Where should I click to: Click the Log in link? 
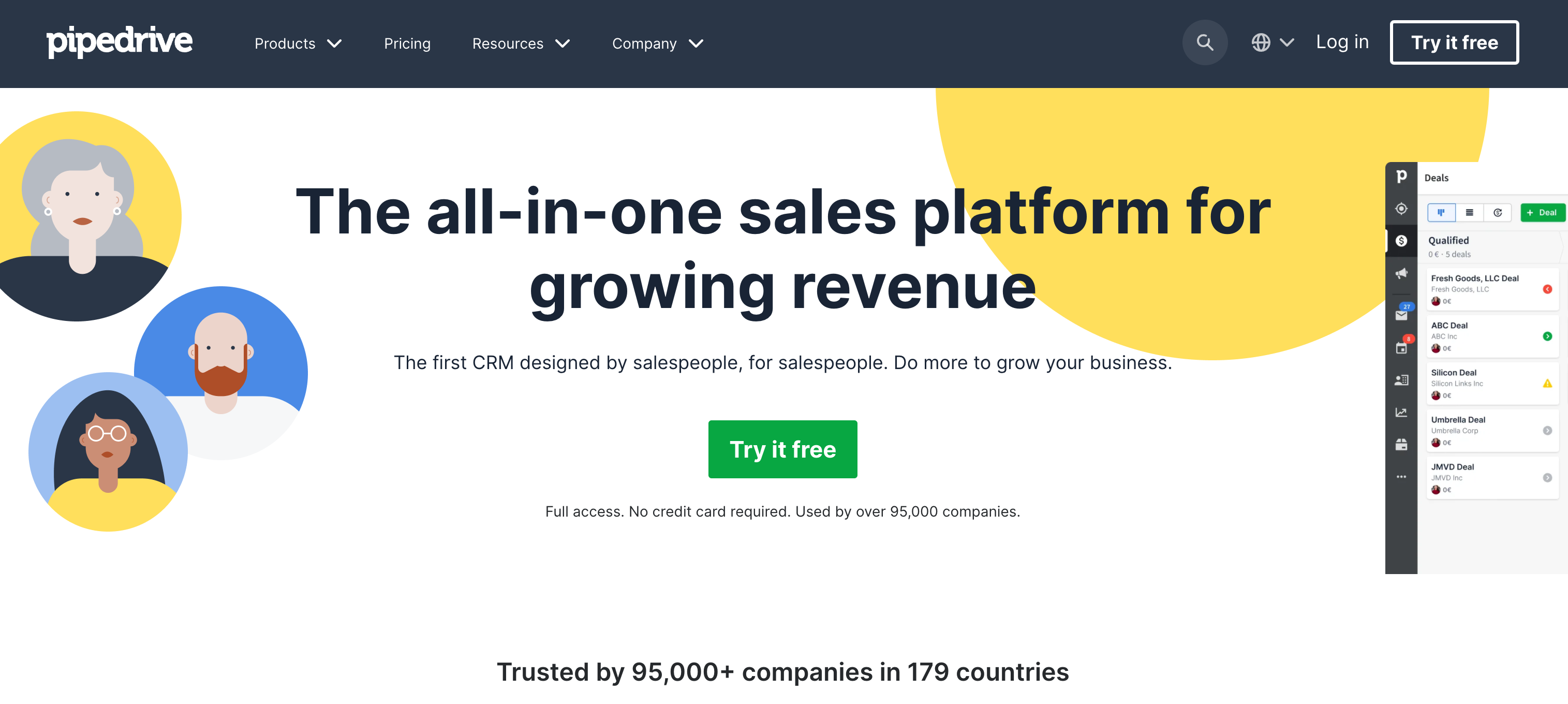[1342, 42]
